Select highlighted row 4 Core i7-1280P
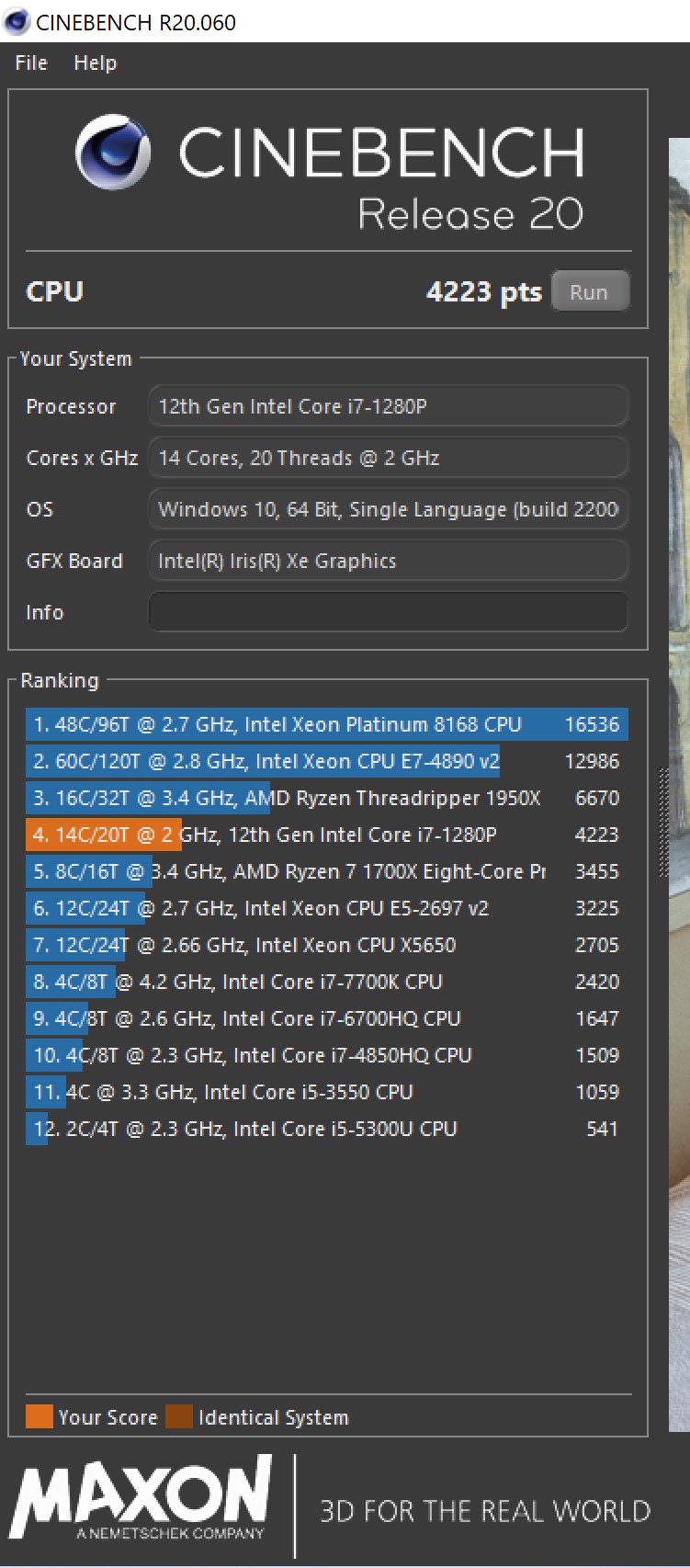Viewport: 690px width, 1568px height. pos(327,835)
